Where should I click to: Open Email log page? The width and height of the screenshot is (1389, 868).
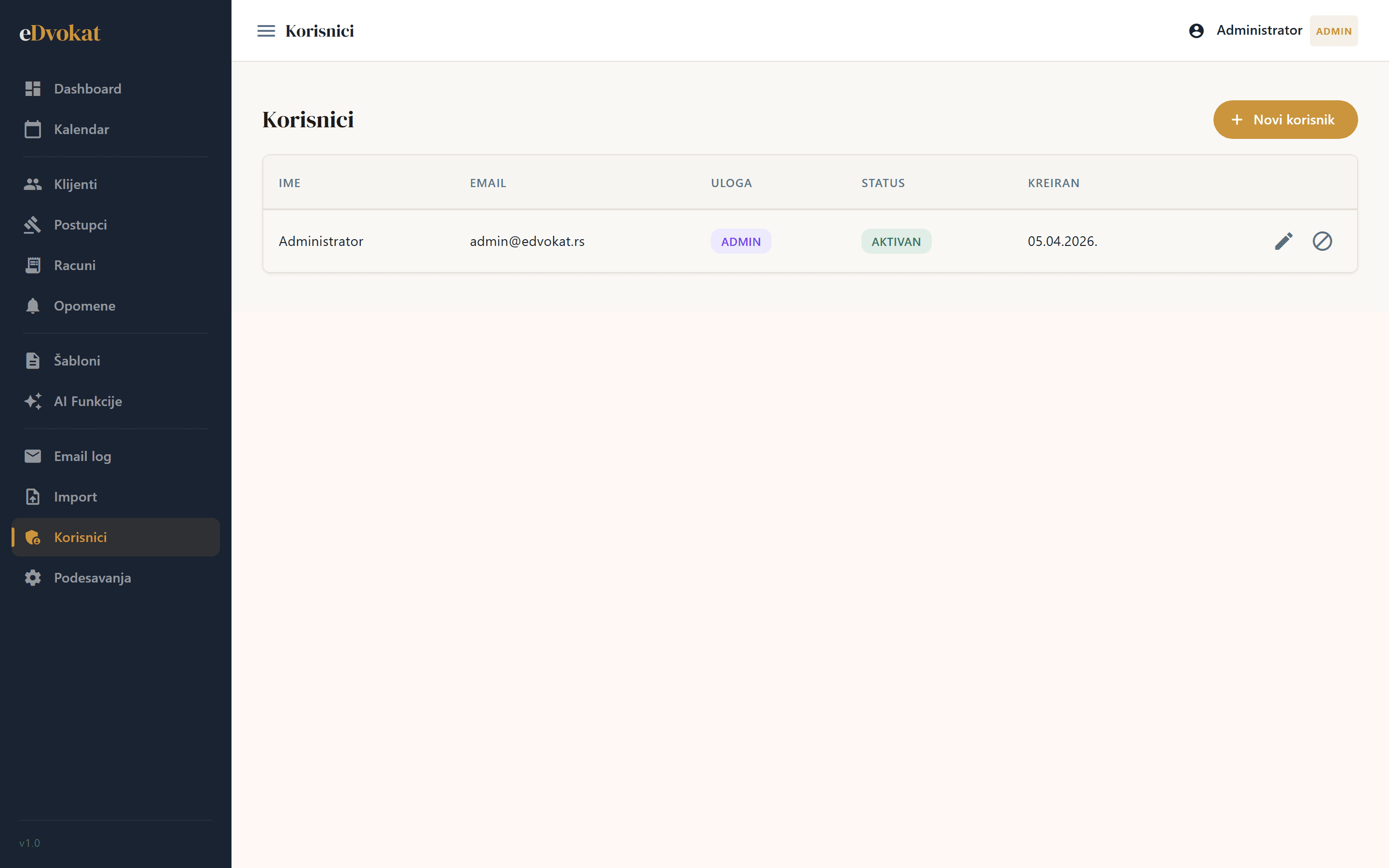[115, 456]
